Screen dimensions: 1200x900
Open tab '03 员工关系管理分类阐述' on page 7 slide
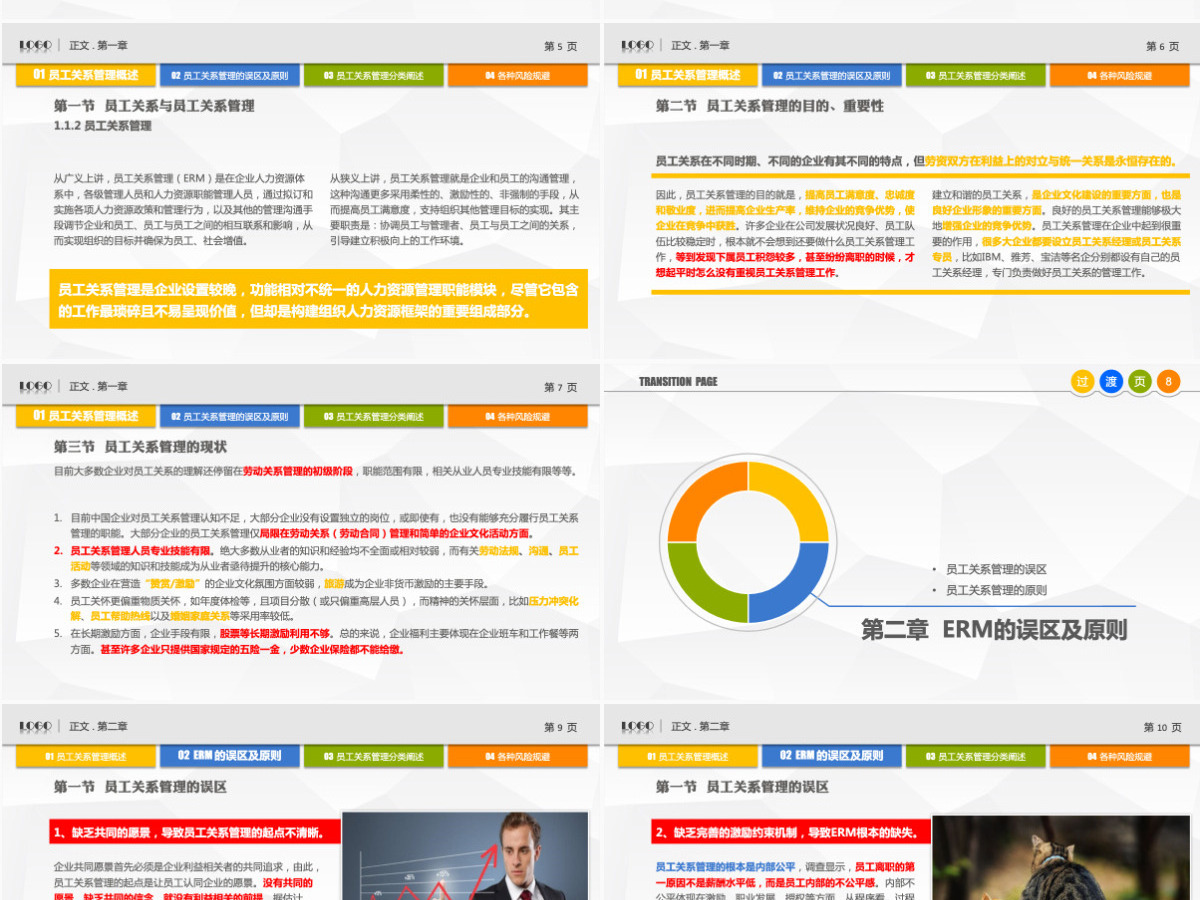pyautogui.click(x=373, y=416)
